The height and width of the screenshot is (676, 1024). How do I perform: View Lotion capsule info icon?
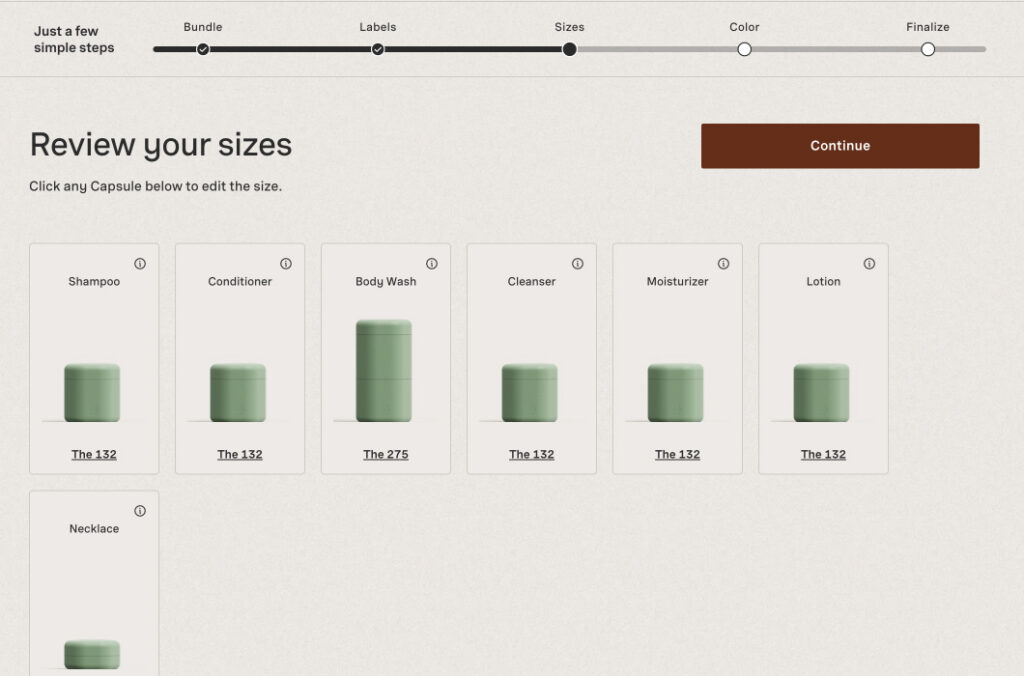pyautogui.click(x=870, y=264)
